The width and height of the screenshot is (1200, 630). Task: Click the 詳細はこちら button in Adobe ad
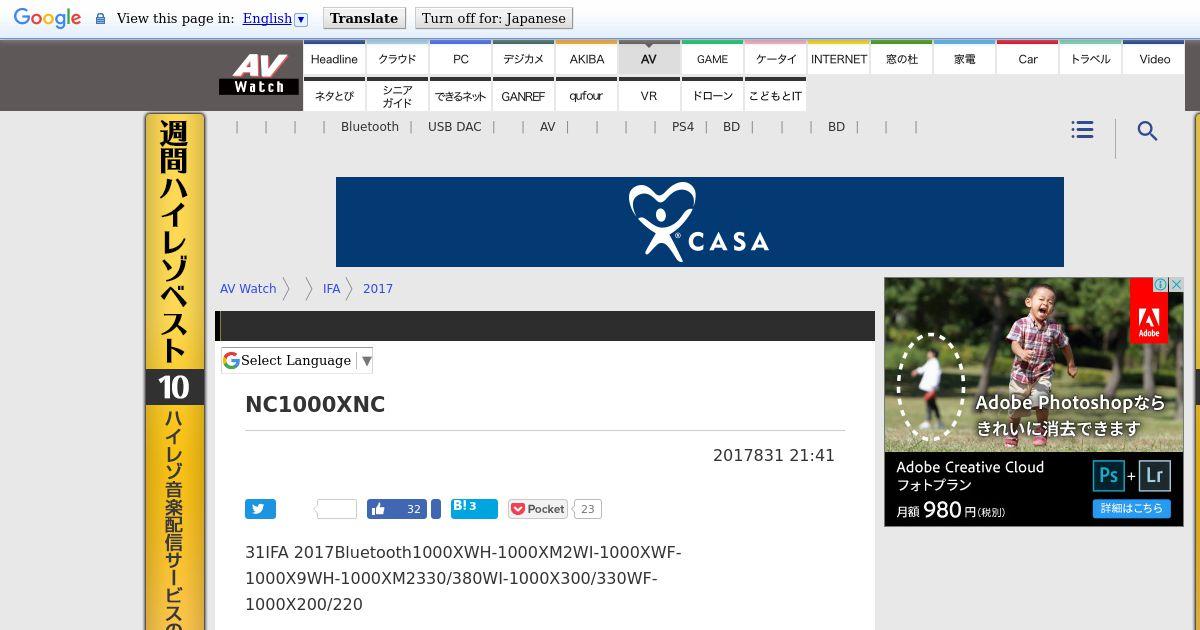tap(1132, 508)
